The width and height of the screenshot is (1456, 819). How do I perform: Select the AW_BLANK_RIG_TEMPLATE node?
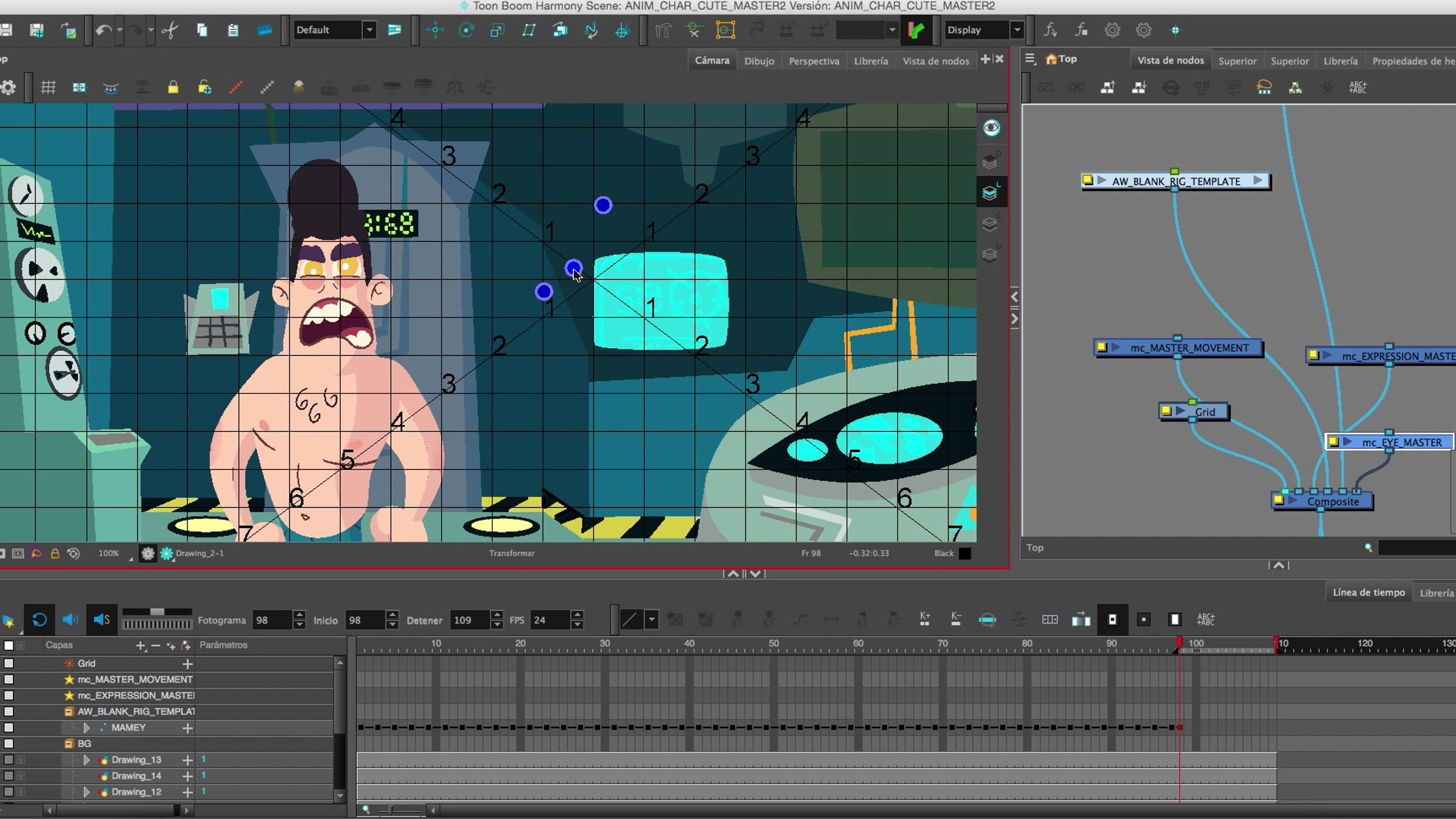[1176, 181]
